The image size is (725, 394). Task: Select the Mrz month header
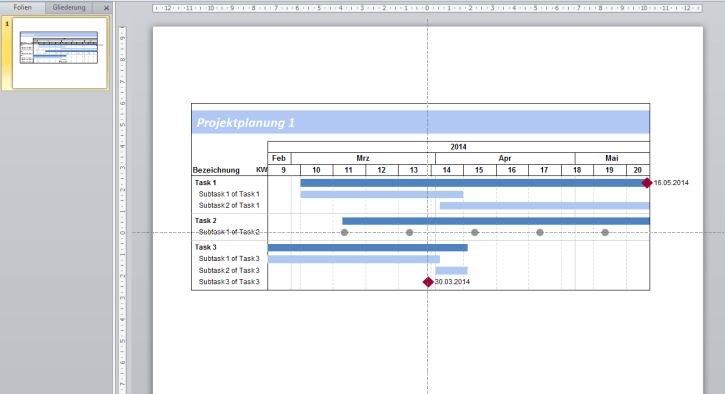pos(363,158)
